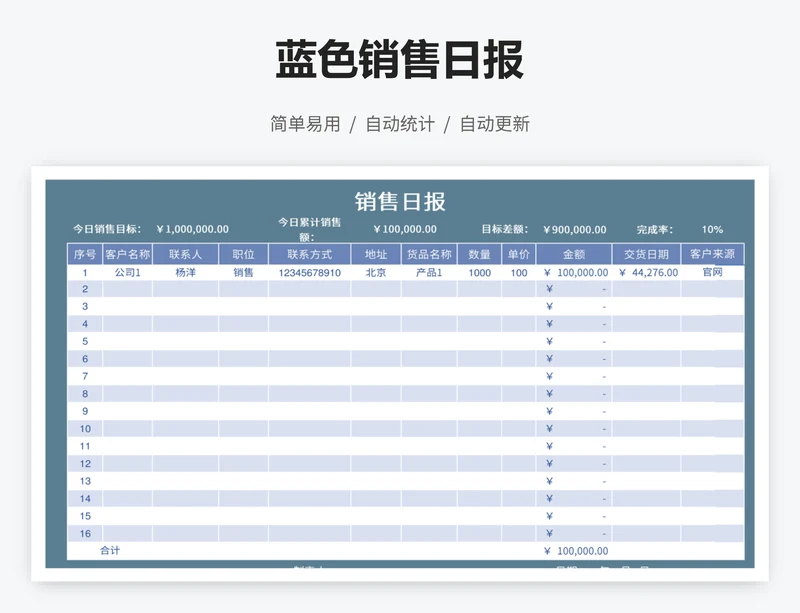Select row number 5 cell
Viewport: 800px width, 613px height.
85,341
